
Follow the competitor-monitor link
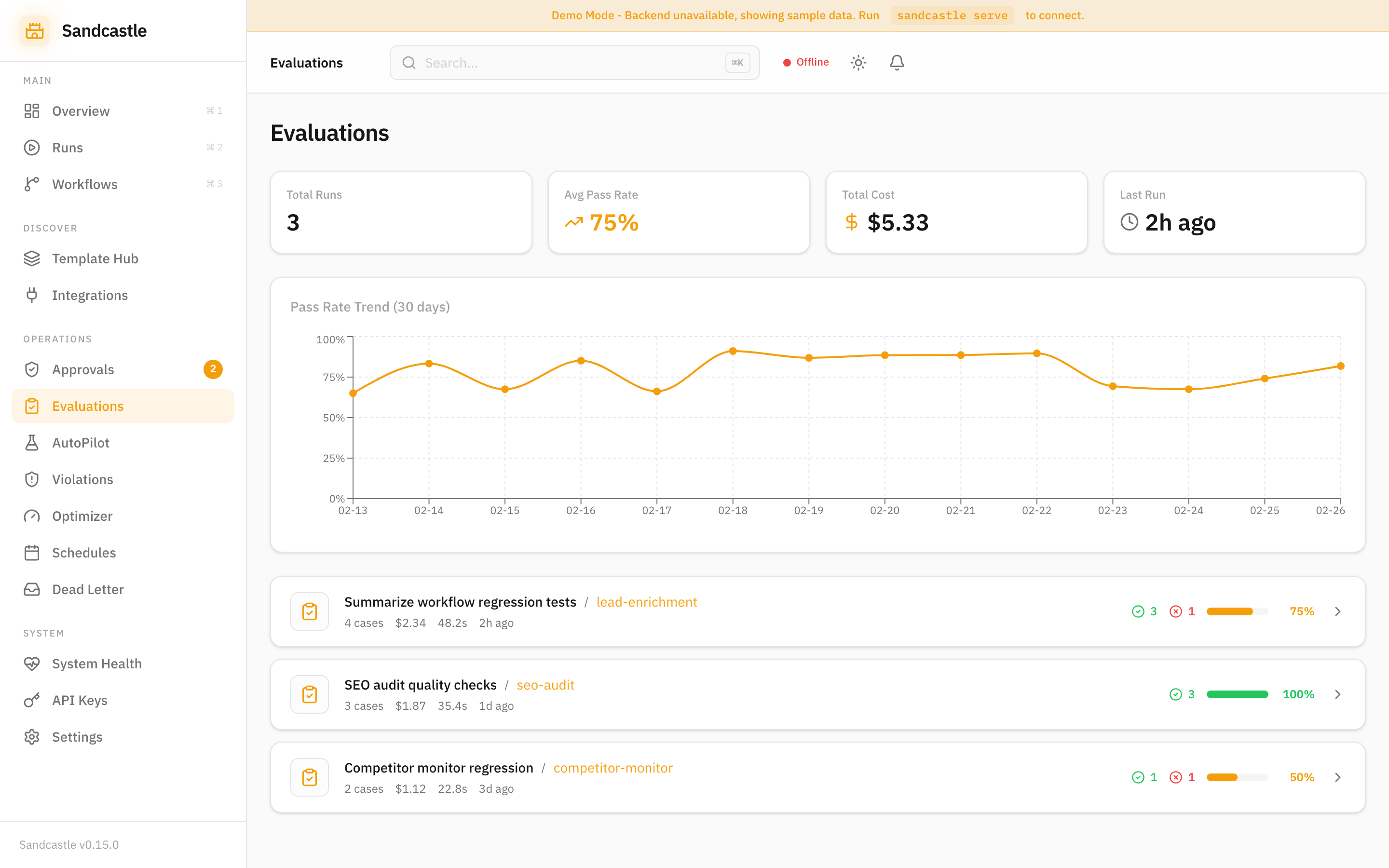pyautogui.click(x=613, y=768)
